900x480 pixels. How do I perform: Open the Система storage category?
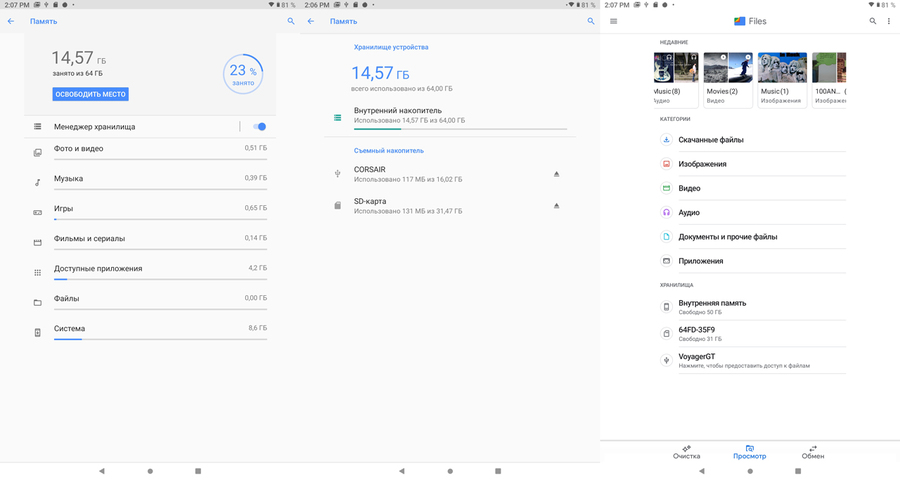pos(150,330)
